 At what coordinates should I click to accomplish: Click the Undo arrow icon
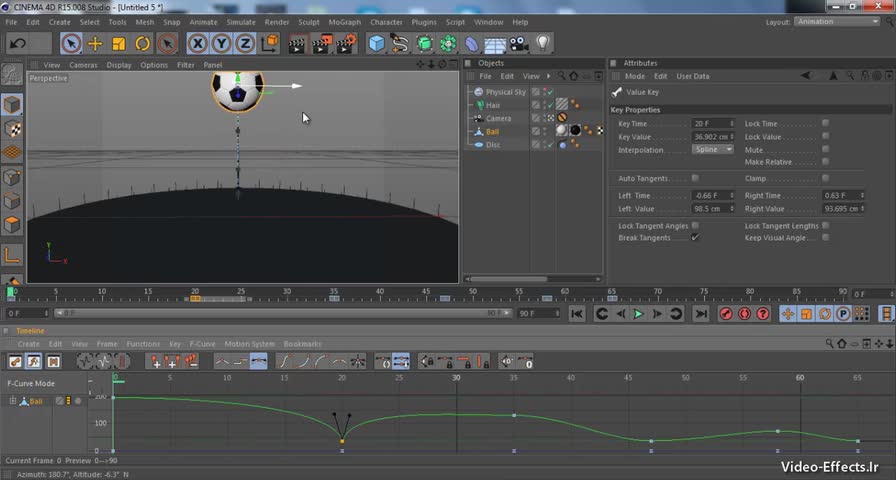point(17,43)
